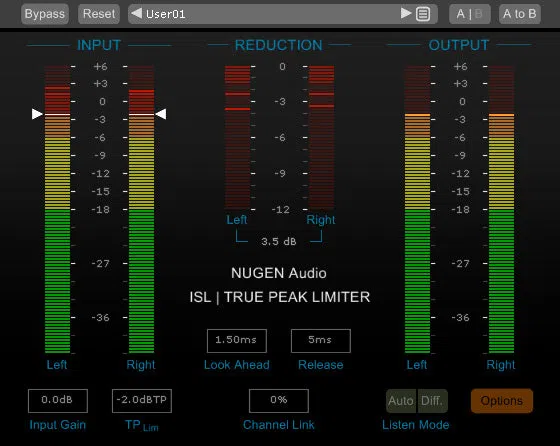Click the REDUCTION section heading
Screen dimensions: 560x446
coord(279,45)
